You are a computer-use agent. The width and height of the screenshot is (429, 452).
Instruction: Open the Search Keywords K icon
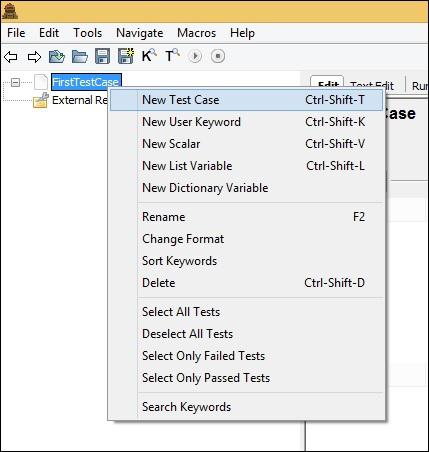149,56
